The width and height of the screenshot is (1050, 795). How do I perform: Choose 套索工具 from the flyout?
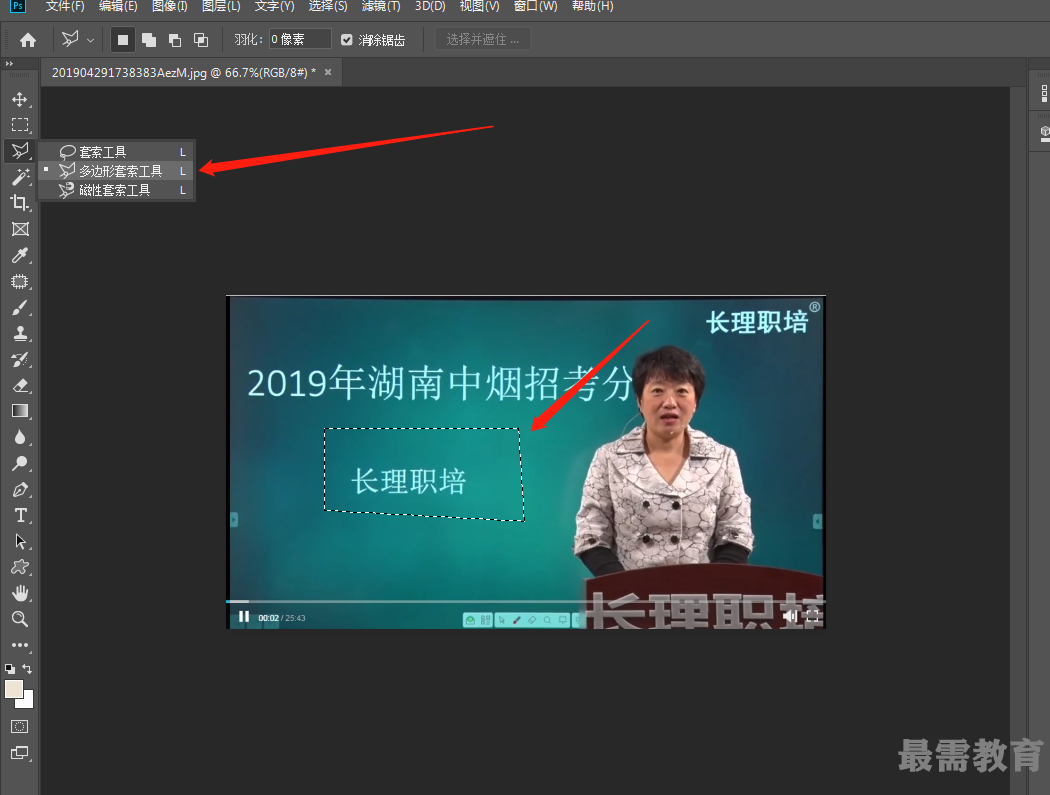(x=117, y=152)
